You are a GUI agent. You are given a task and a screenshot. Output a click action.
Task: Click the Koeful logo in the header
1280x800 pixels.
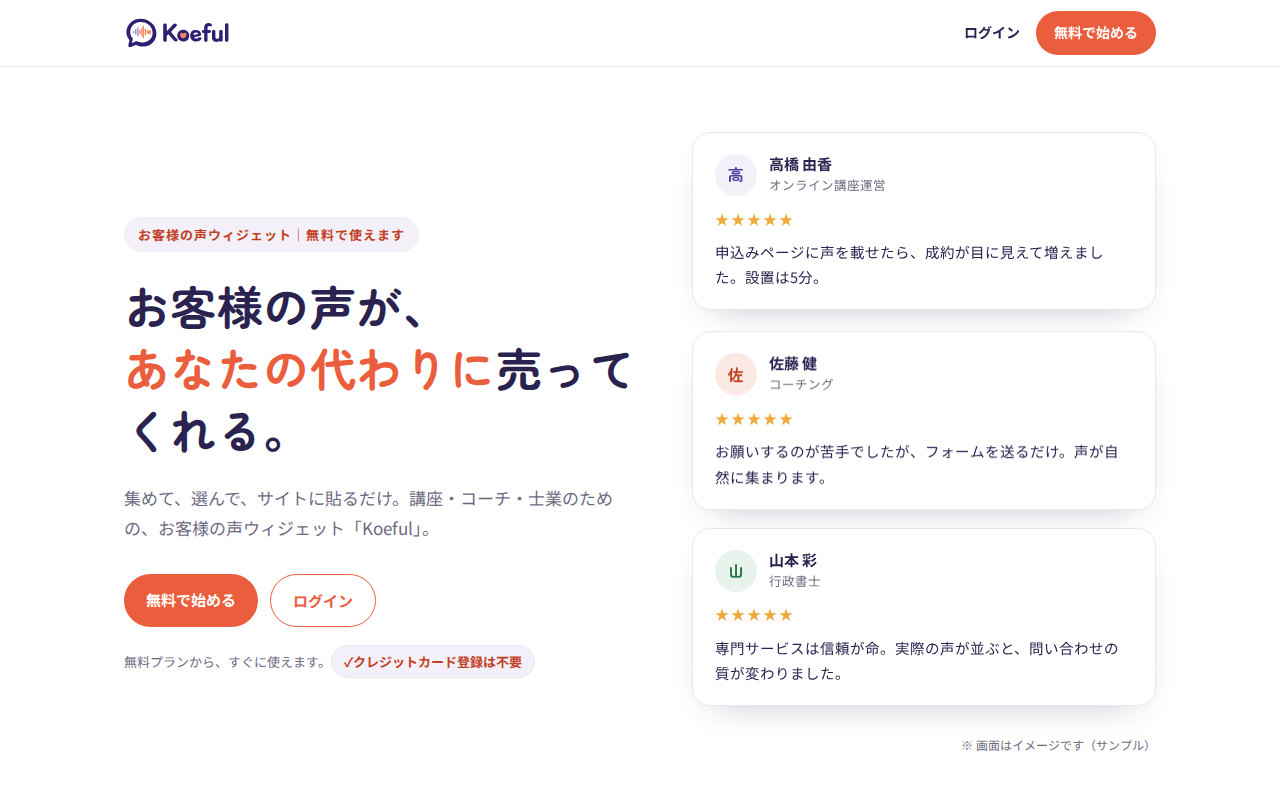pos(178,33)
